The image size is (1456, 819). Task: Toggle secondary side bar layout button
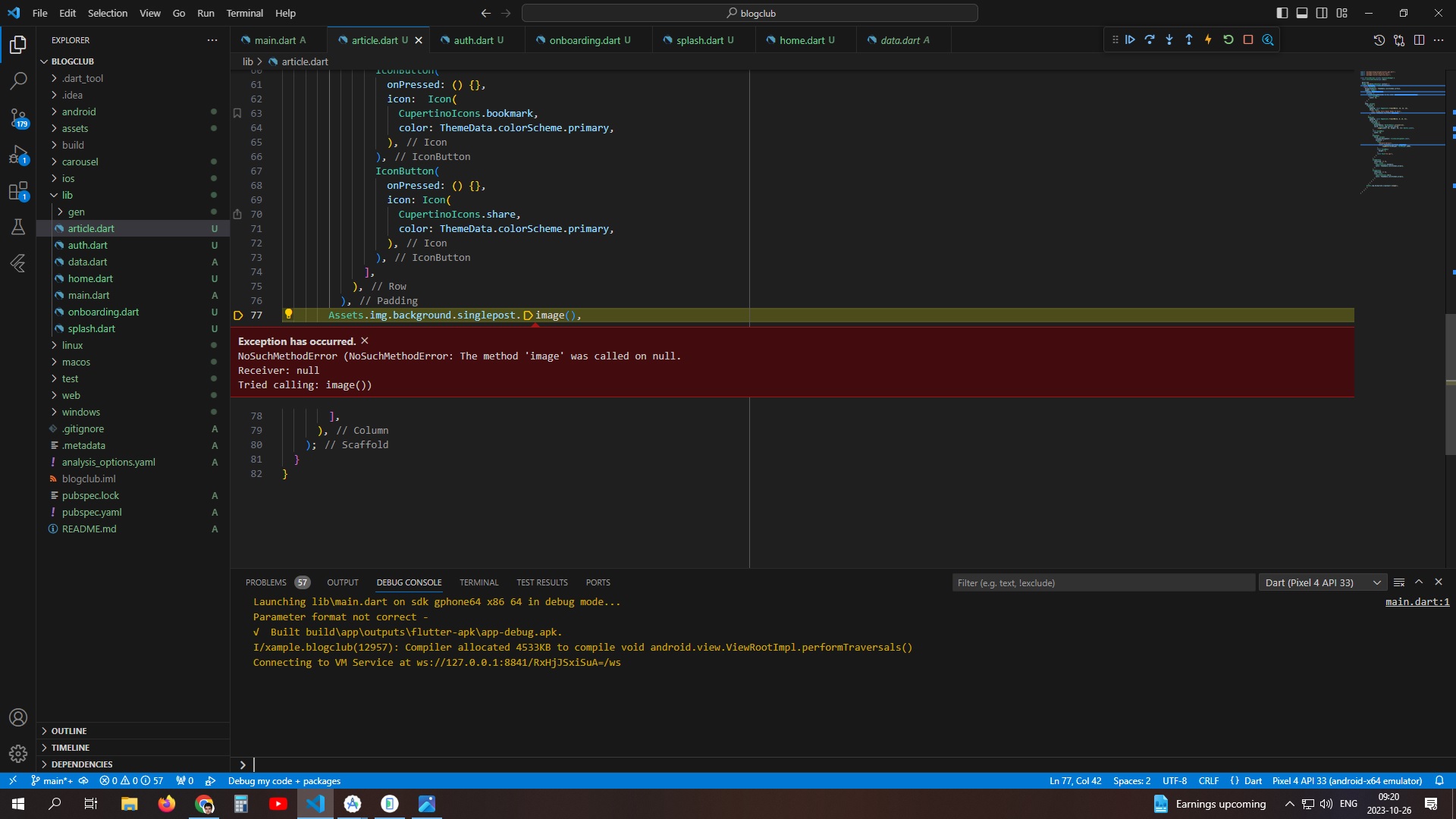click(1322, 13)
